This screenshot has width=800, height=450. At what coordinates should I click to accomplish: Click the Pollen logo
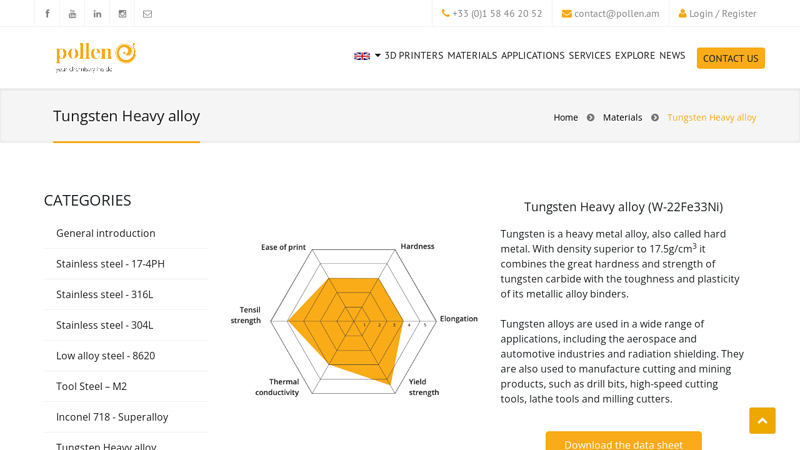pyautogui.click(x=95, y=57)
